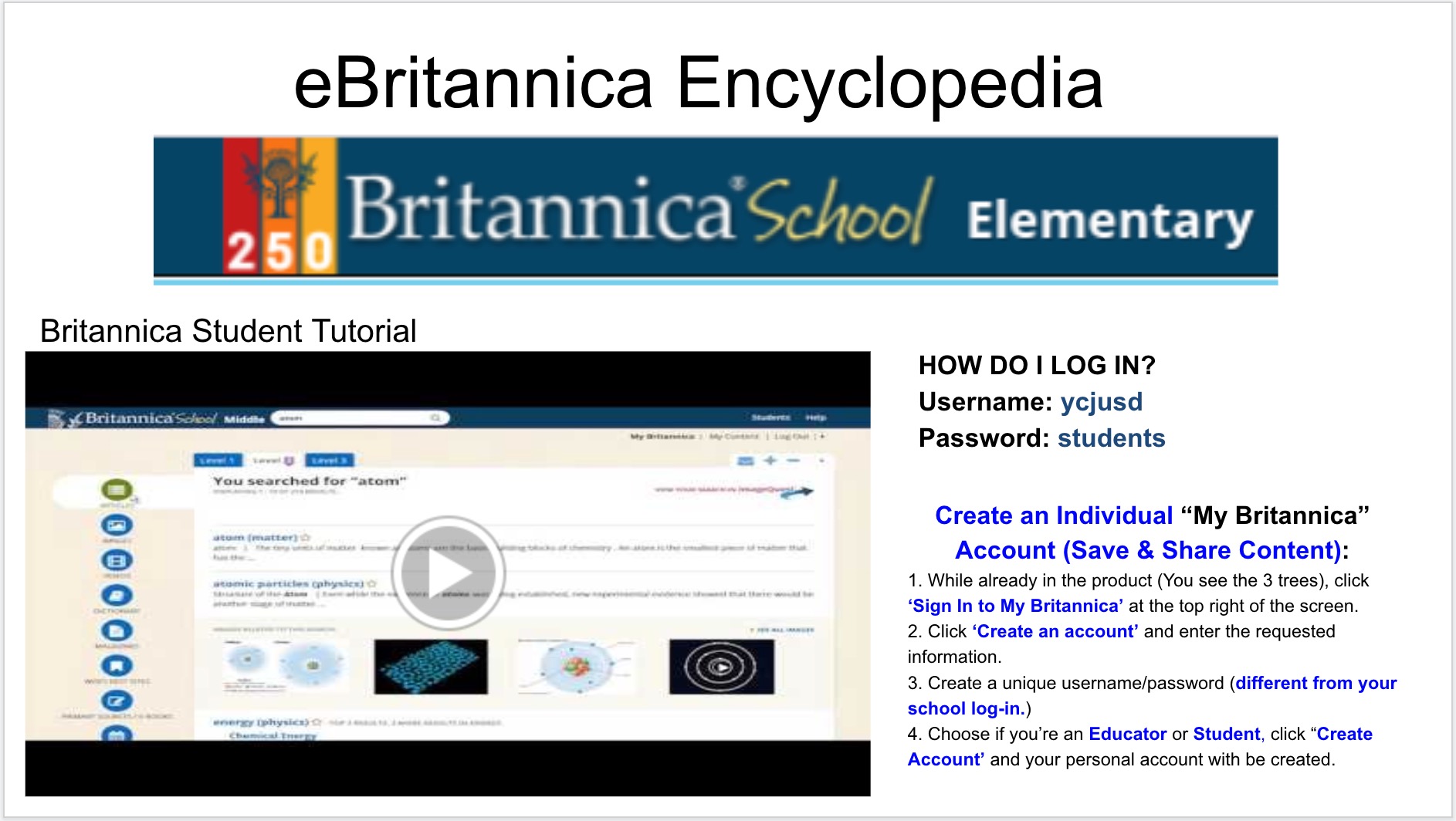Screen dimensions: 1456x821
Task: Click the Web's Best Sites bookmark icon
Action: click(x=117, y=666)
